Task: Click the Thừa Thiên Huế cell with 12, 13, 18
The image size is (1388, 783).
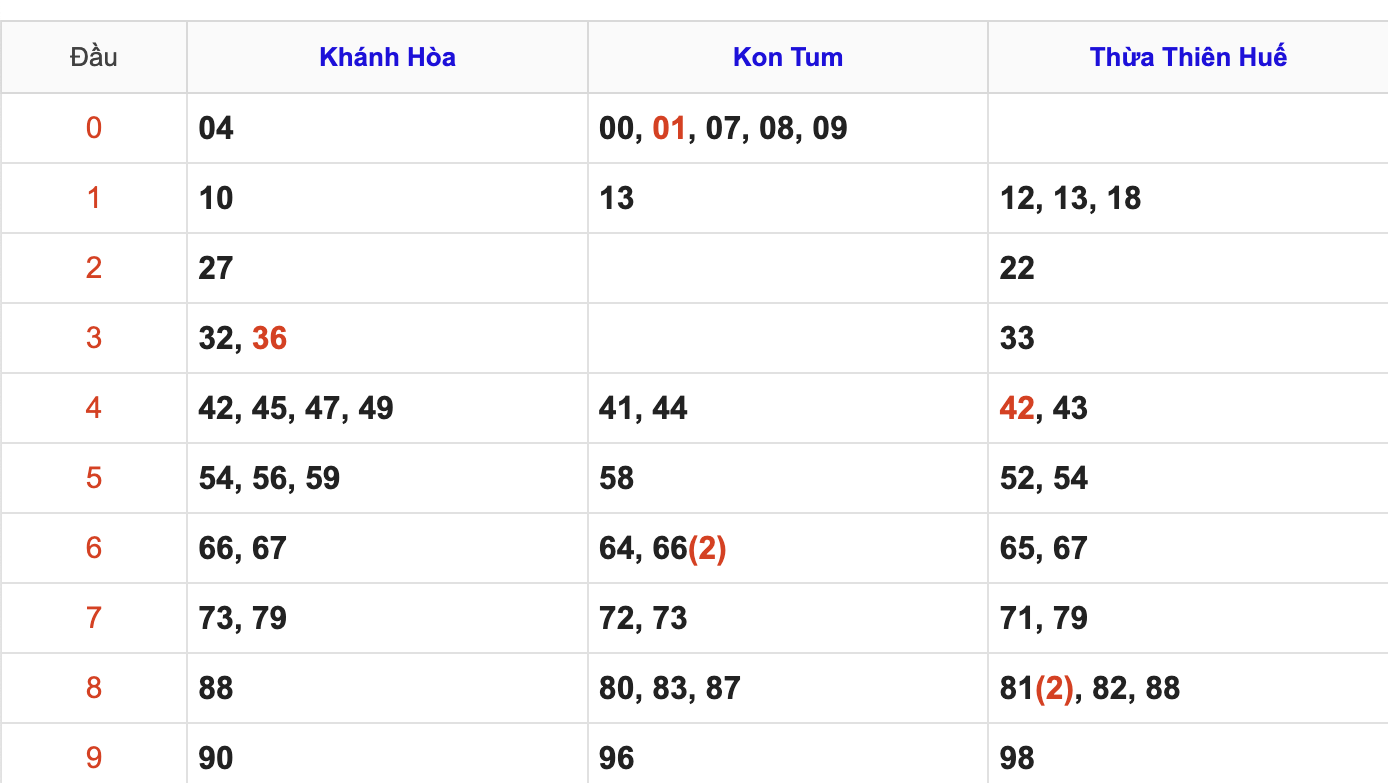Action: [1188, 198]
